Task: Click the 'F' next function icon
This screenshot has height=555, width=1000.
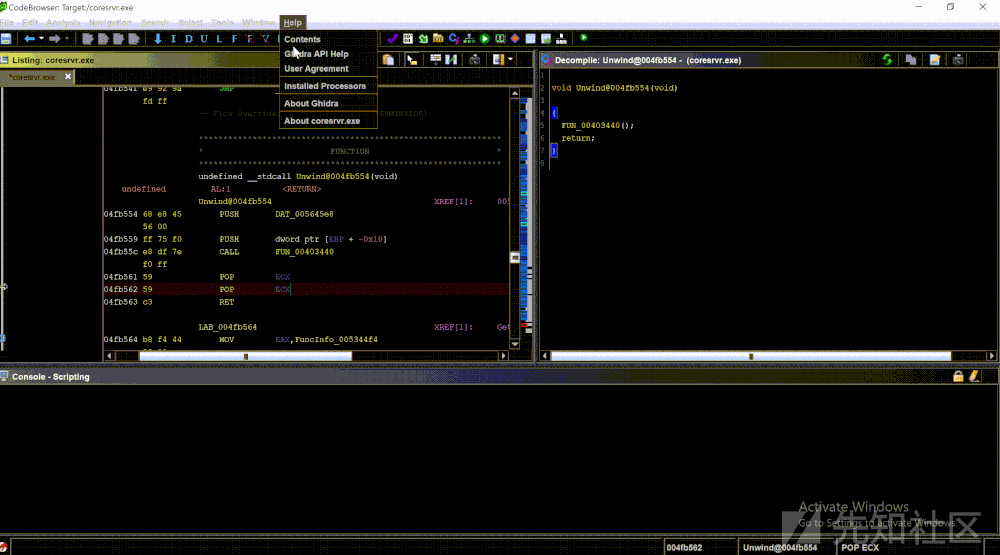Action: (x=234, y=39)
